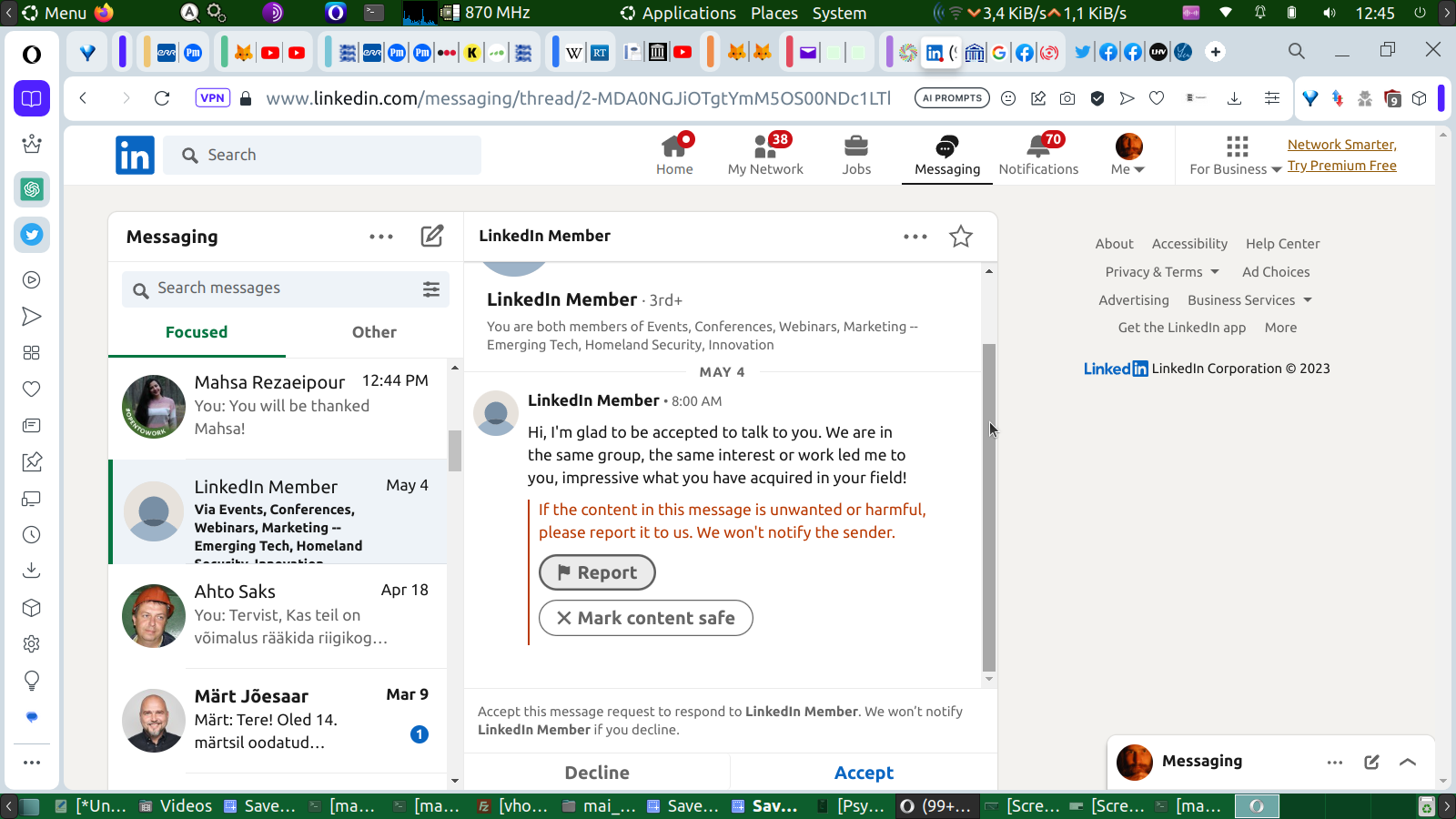Accept the message request
Viewport: 1456px width, 819px height.
(864, 773)
